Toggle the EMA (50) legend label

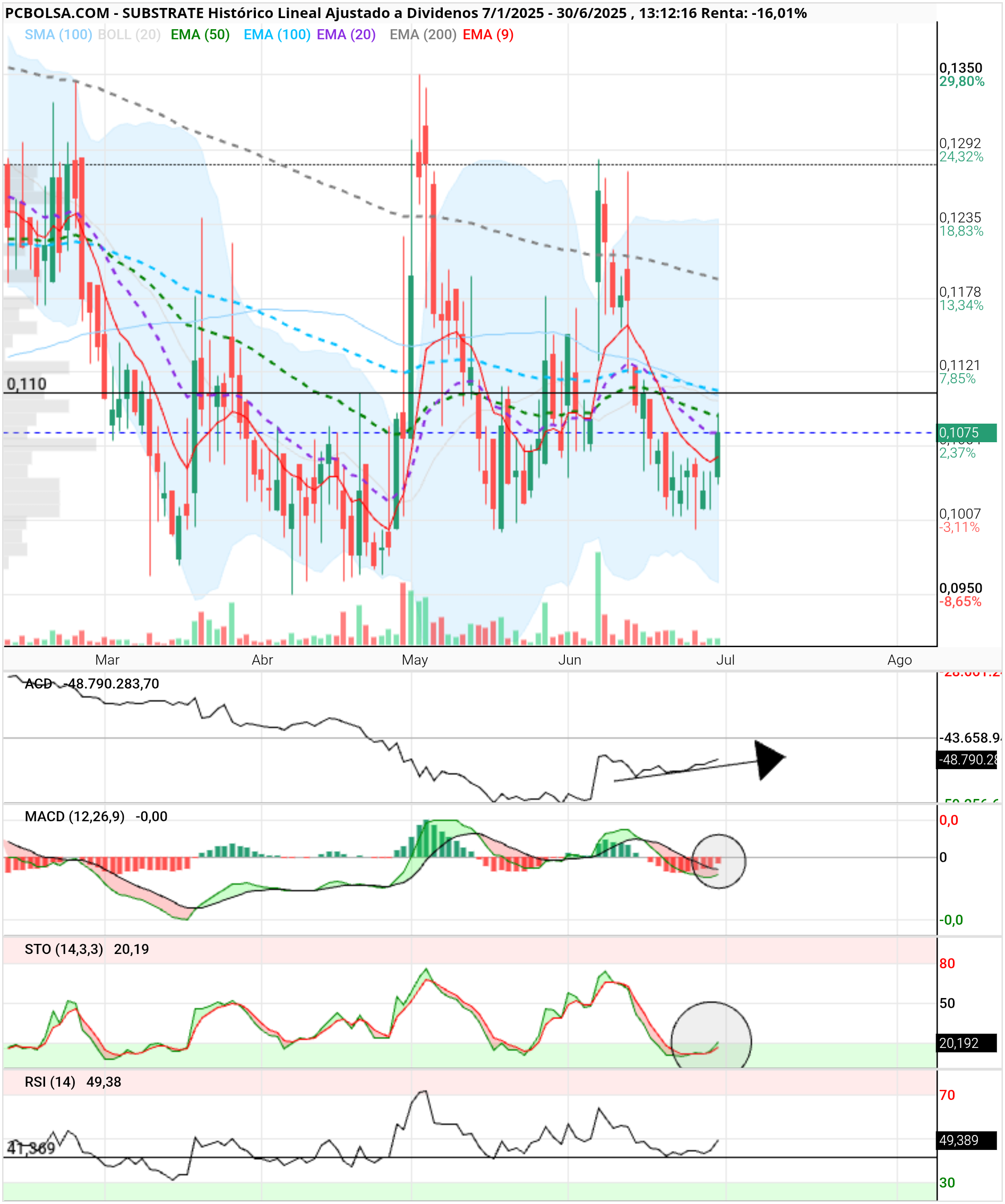[x=200, y=35]
